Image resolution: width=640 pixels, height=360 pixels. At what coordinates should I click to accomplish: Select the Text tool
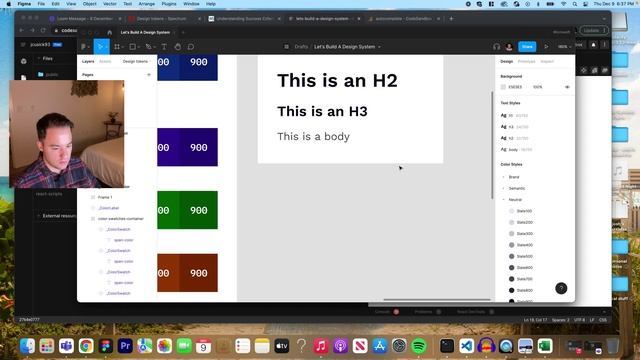tap(164, 47)
